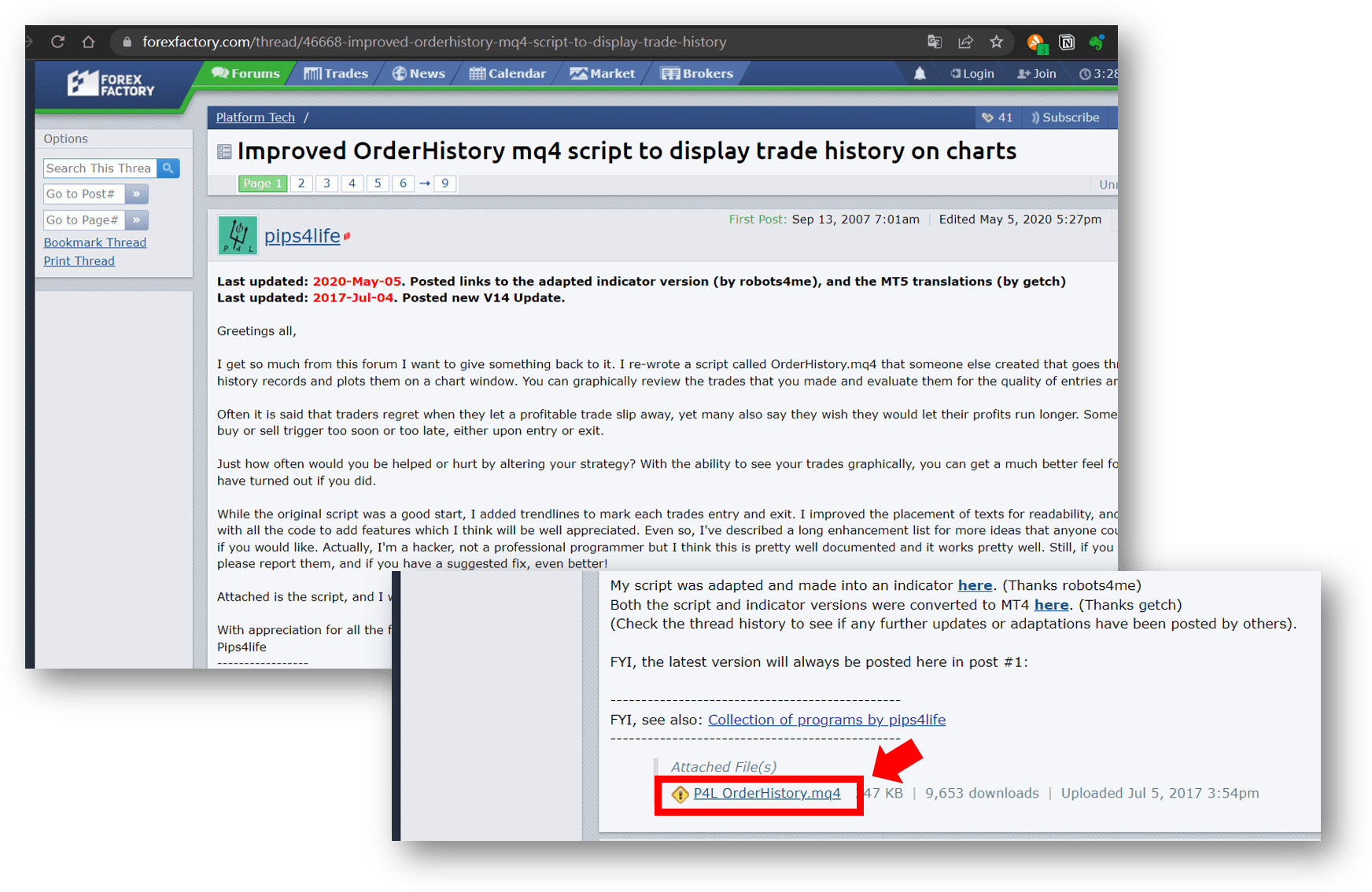Bookmark this page with the star icon

996,42
